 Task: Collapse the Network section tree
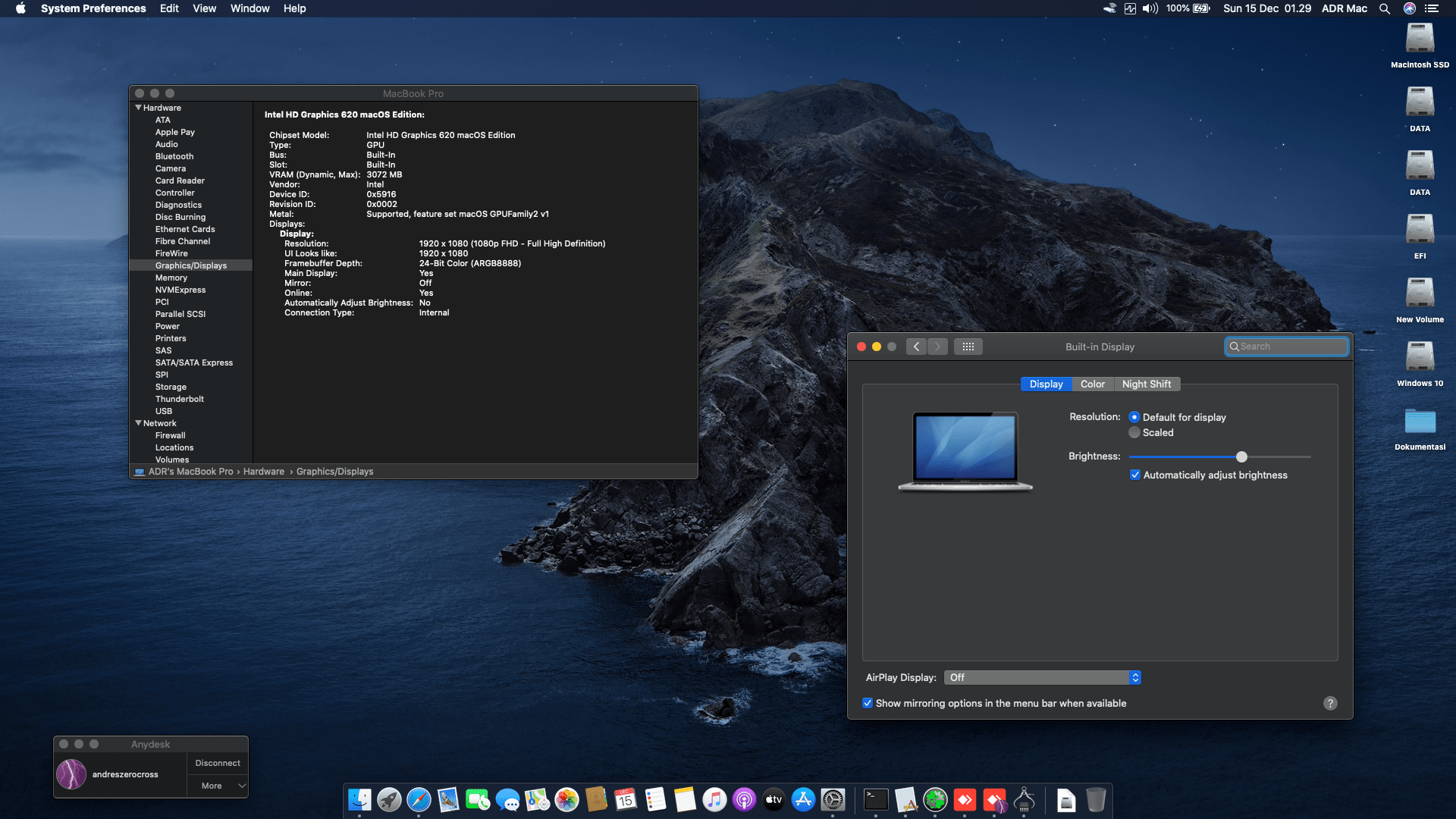pyautogui.click(x=138, y=423)
